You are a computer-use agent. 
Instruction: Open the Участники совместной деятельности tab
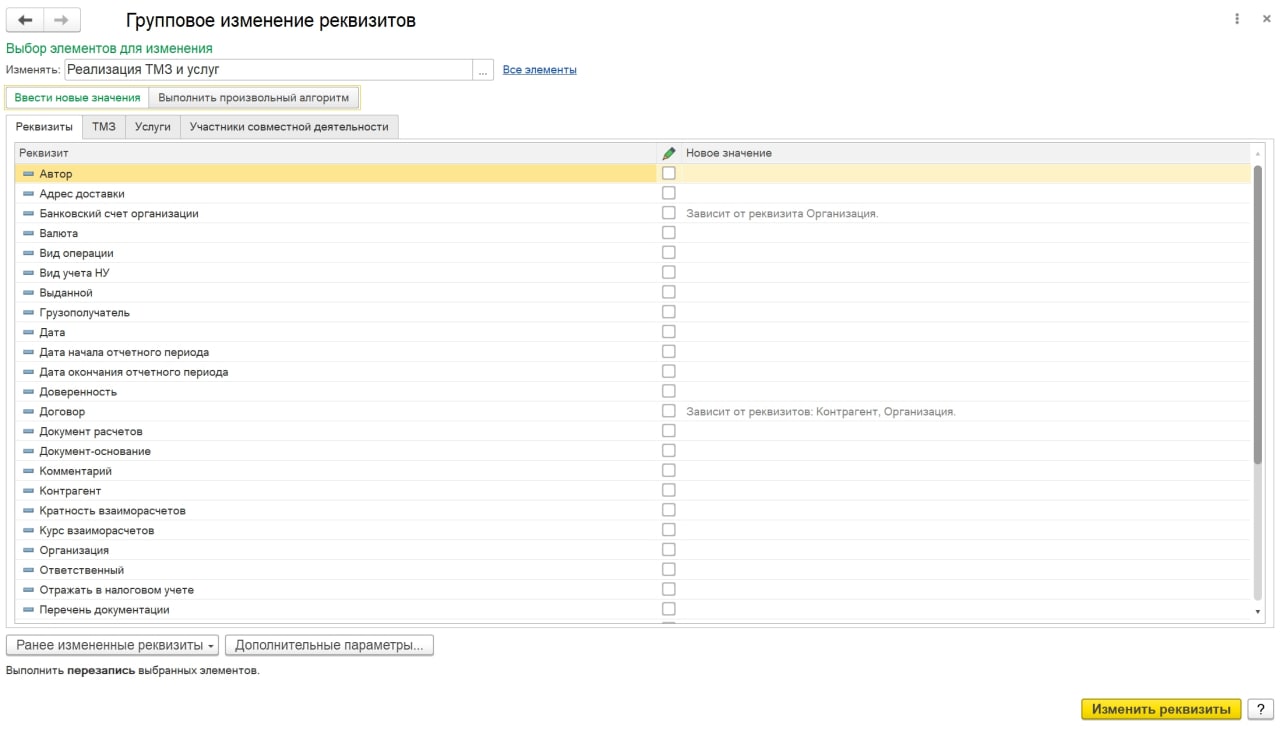tap(289, 127)
